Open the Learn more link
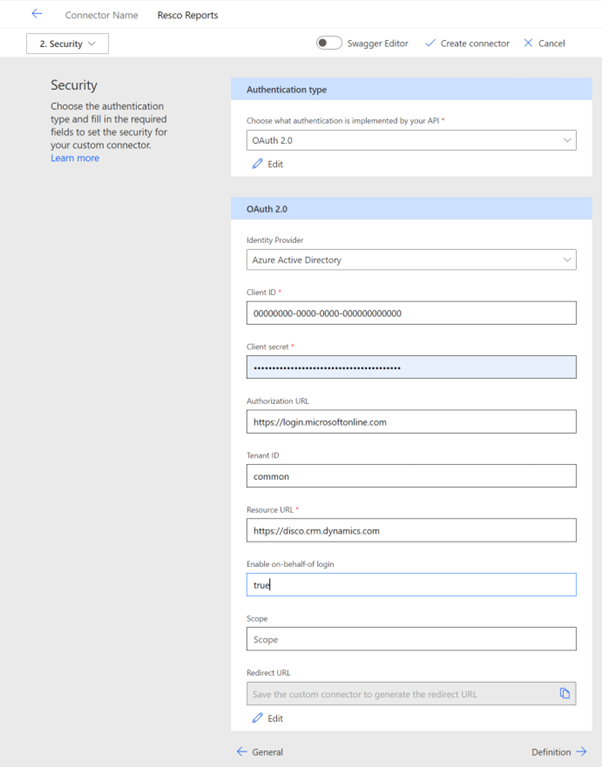The image size is (602, 767). coord(75,158)
